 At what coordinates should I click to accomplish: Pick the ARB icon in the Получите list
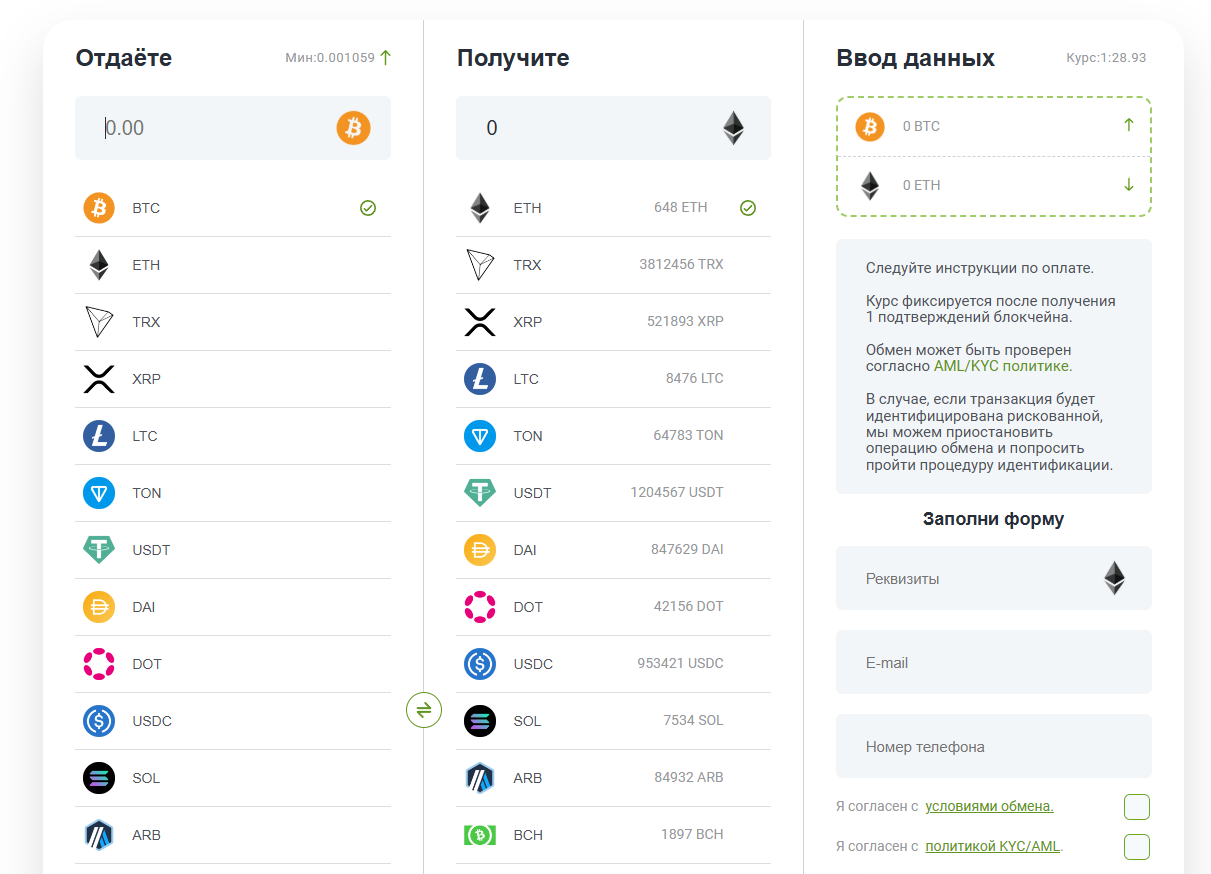tap(480, 778)
